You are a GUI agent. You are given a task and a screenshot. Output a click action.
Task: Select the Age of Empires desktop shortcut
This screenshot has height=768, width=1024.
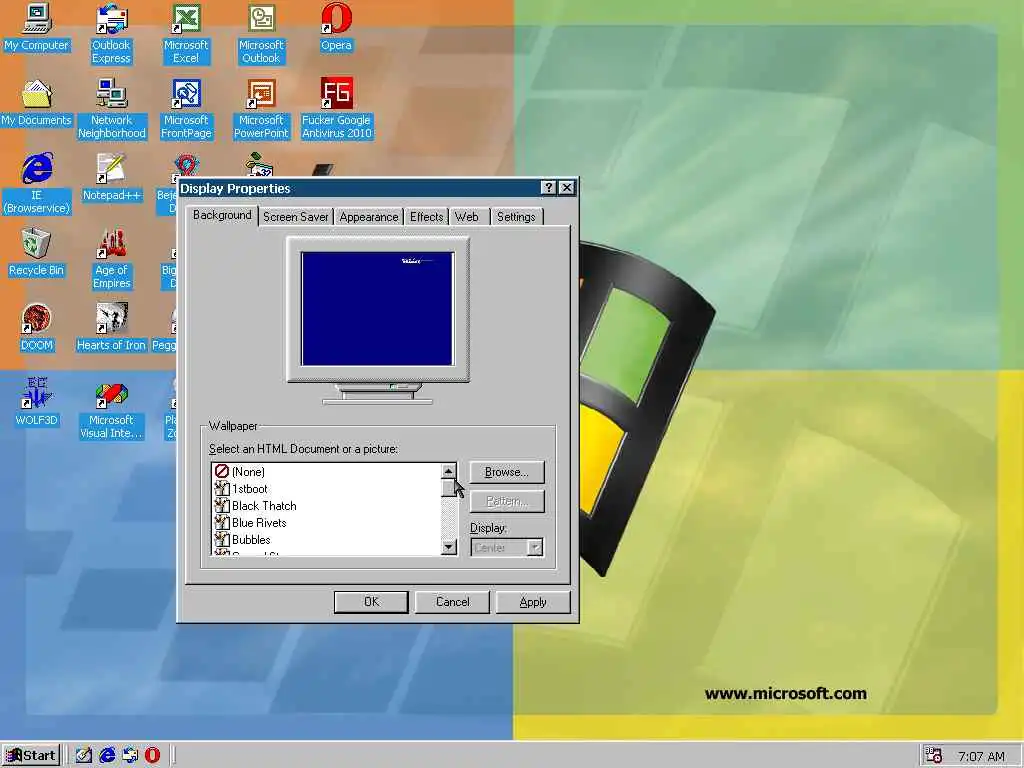click(111, 259)
